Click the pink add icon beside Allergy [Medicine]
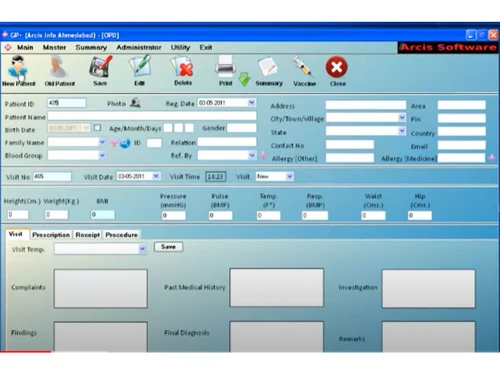 [x=492, y=158]
